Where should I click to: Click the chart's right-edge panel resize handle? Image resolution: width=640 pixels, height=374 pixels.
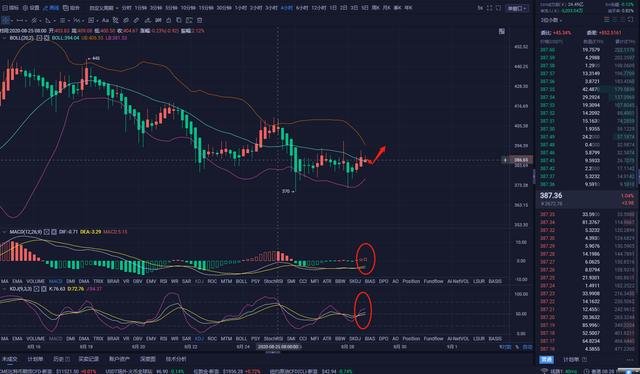[x=534, y=176]
